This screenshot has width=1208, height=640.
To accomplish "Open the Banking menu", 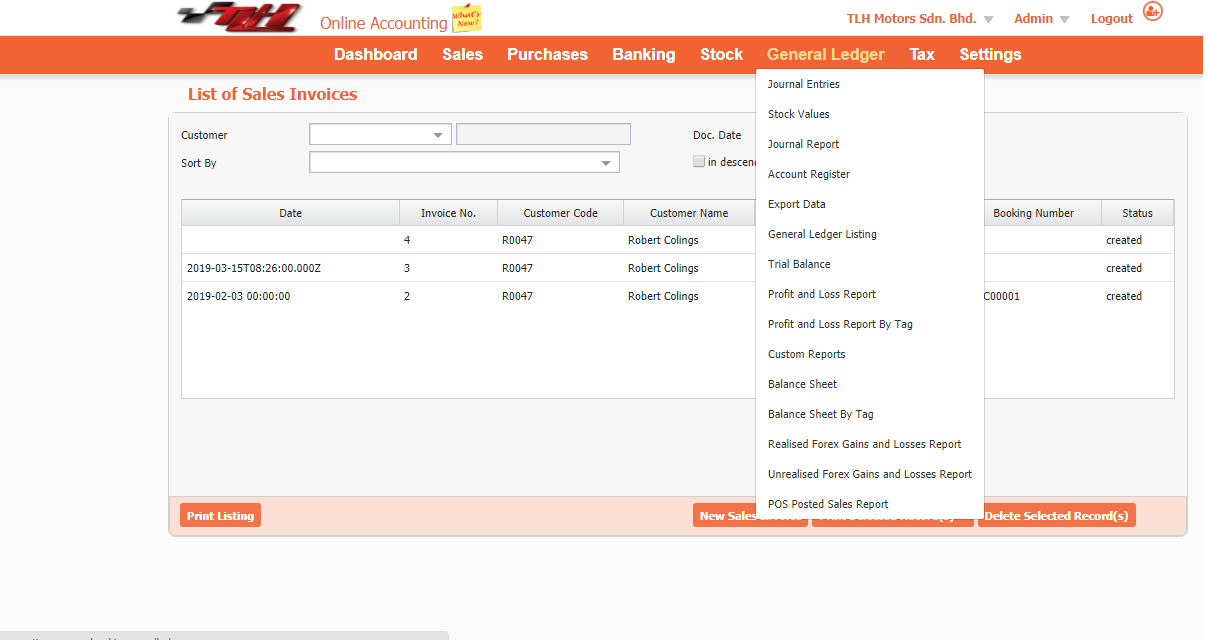I will pyautogui.click(x=643, y=54).
